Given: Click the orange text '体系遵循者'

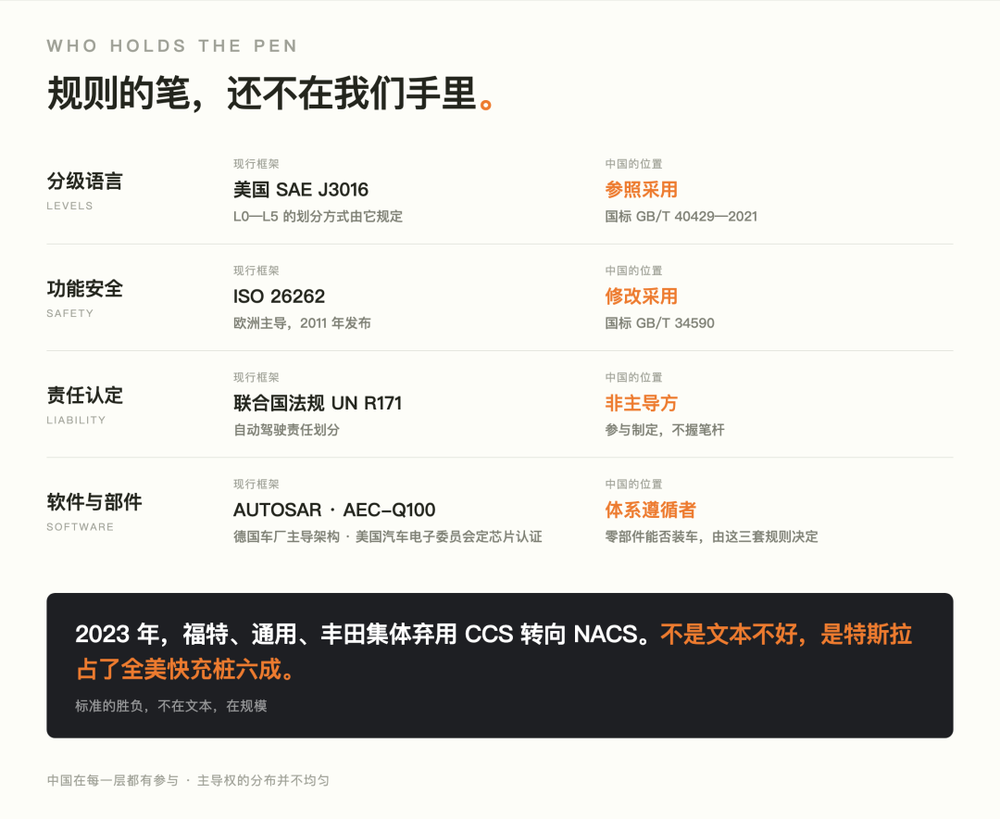Looking at the screenshot, I should point(651,510).
